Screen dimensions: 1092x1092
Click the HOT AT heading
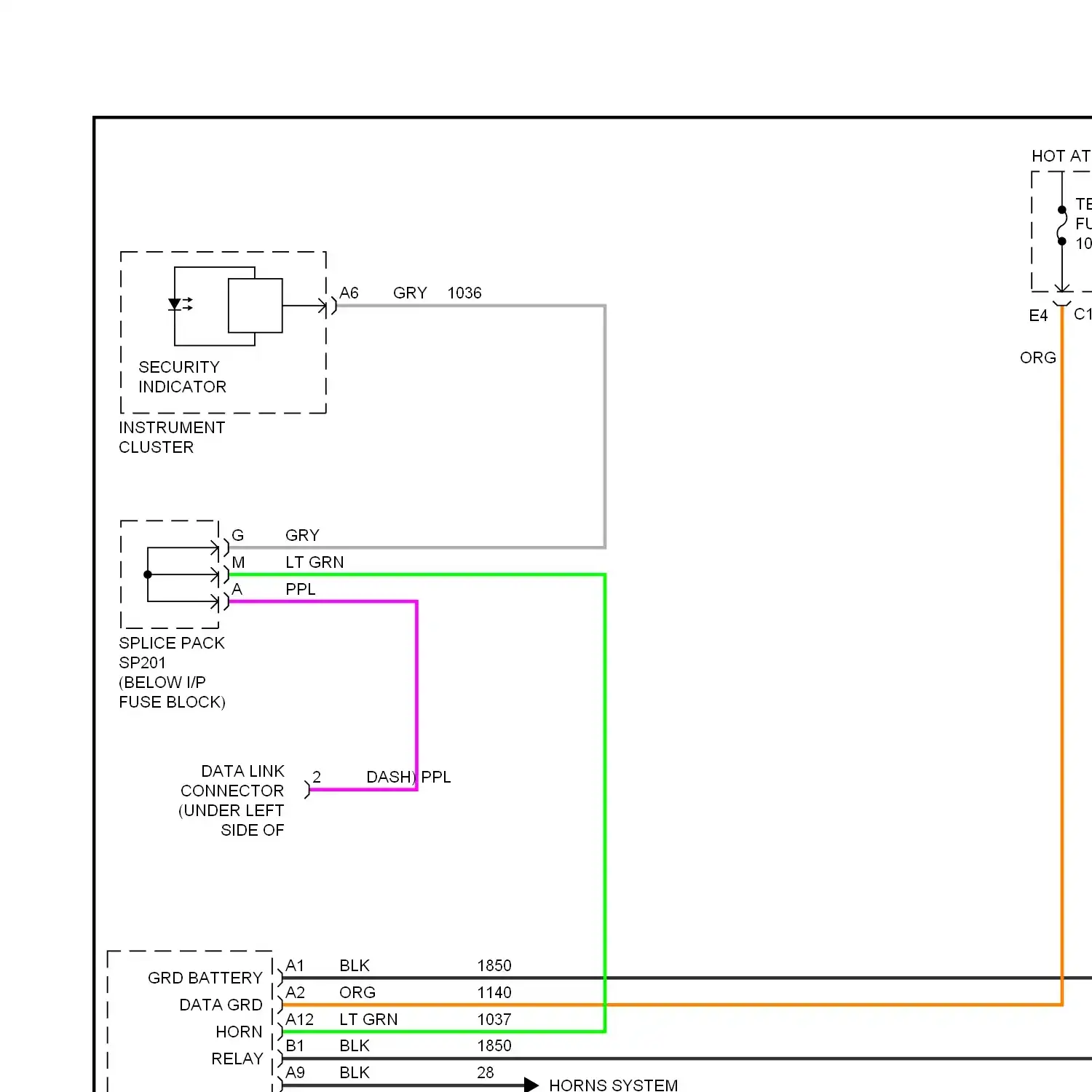click(x=1061, y=156)
